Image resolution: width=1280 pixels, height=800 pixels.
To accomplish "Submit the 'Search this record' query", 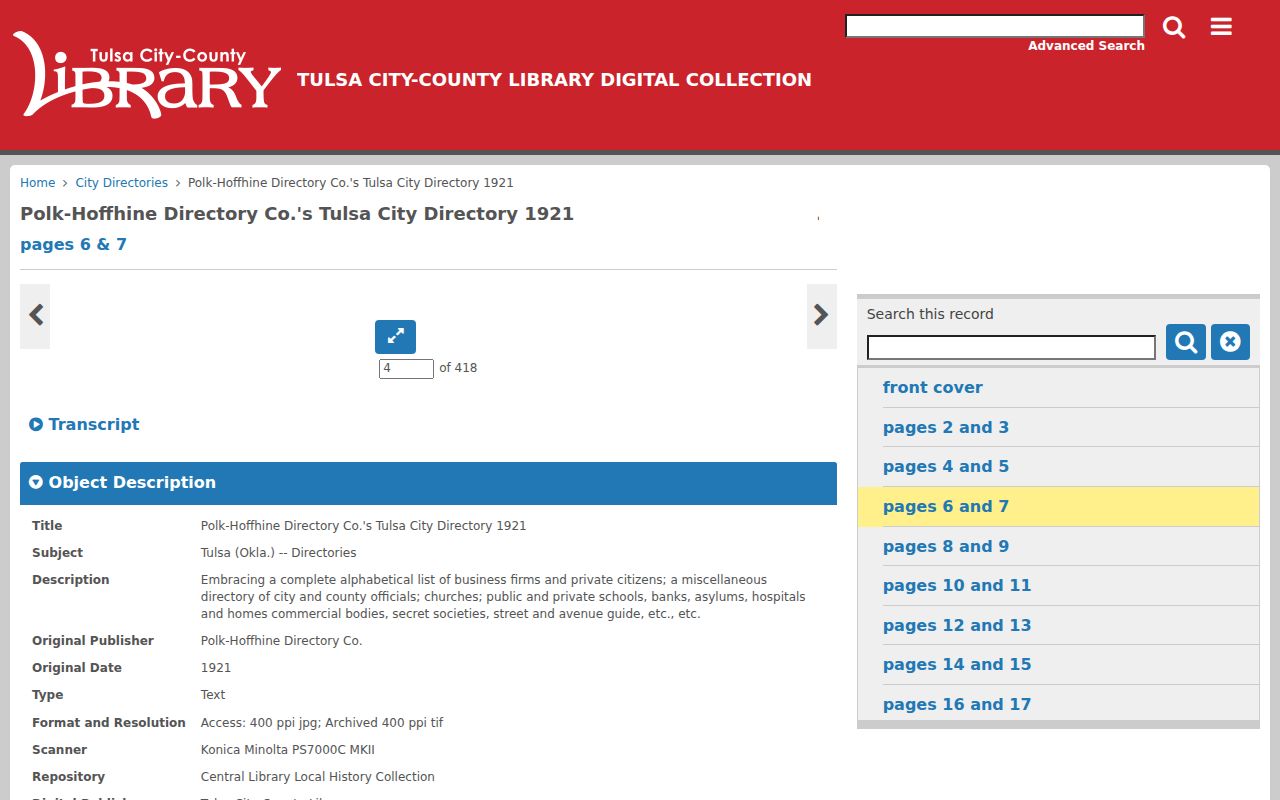I will [x=1186, y=342].
